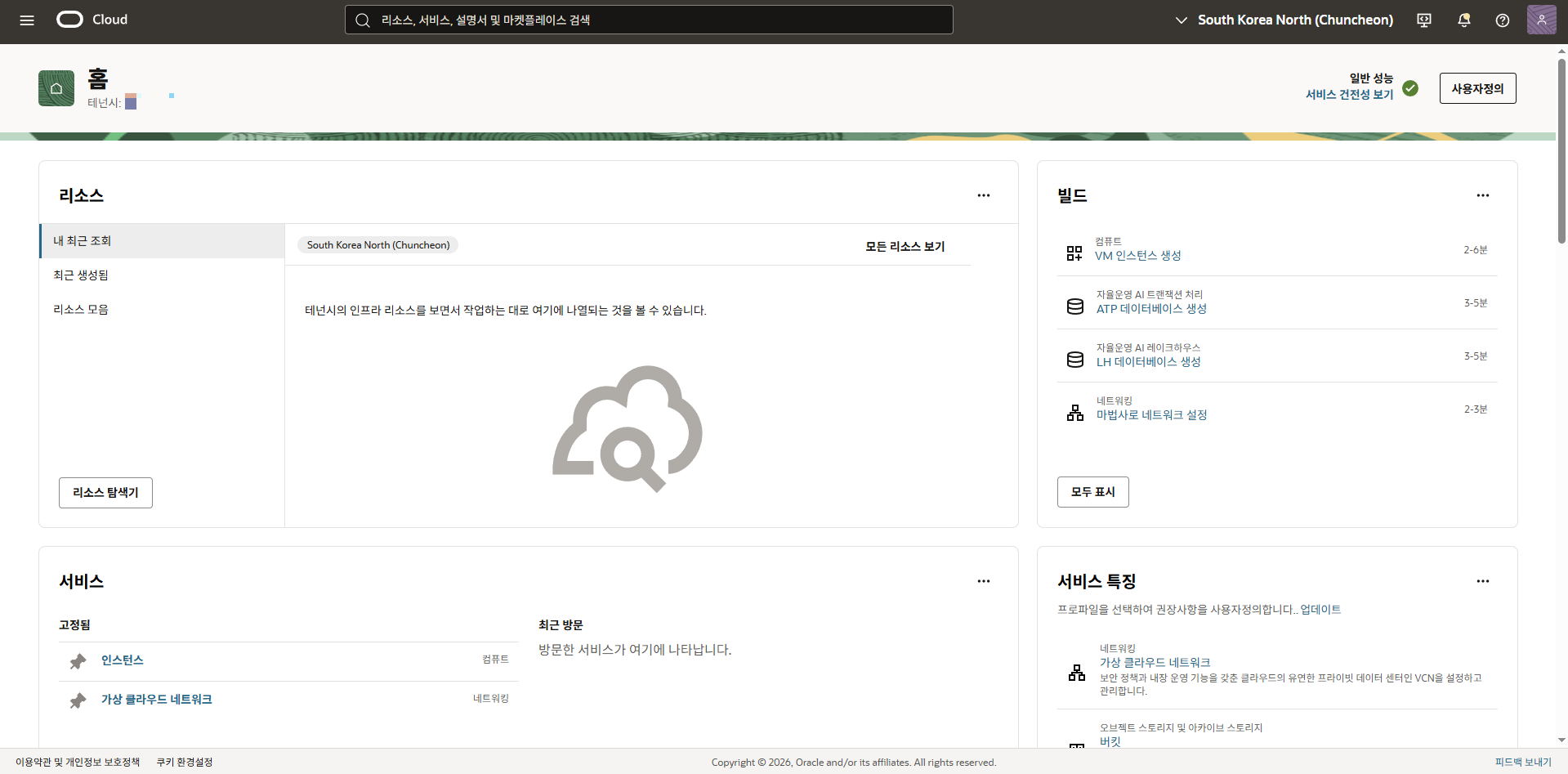Click the pin icon next to 인스턴스

[x=78, y=661]
